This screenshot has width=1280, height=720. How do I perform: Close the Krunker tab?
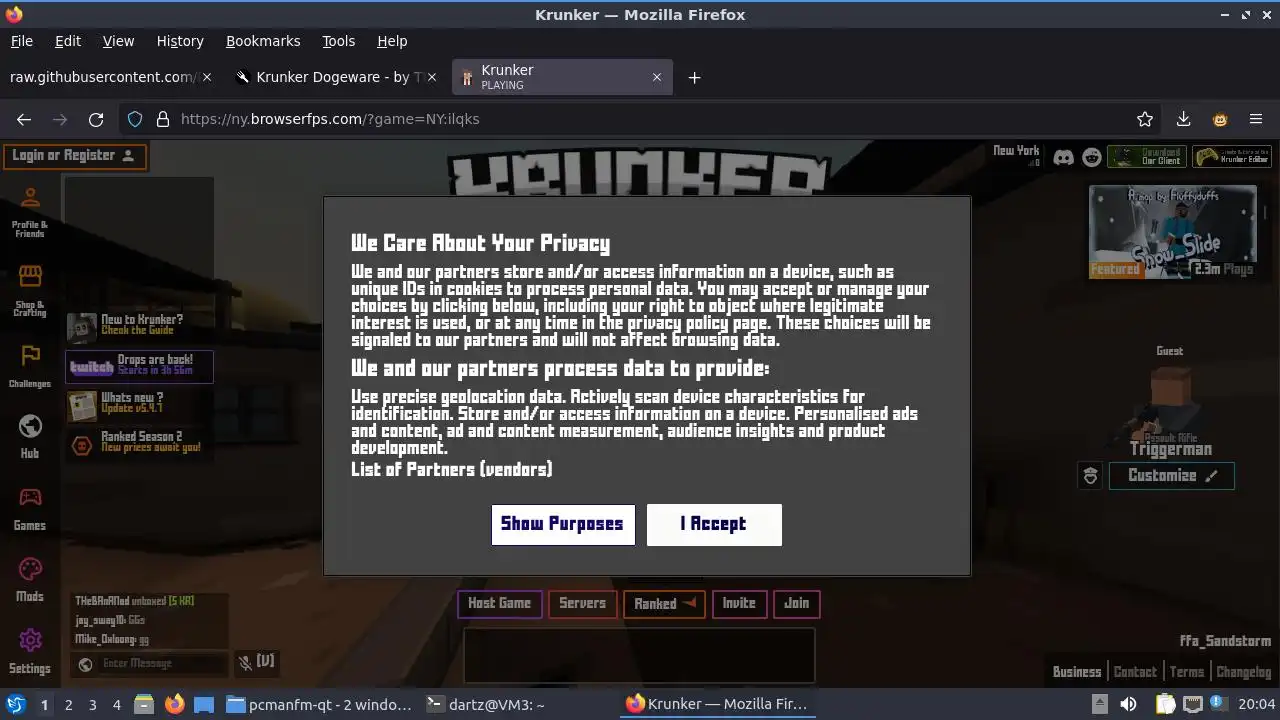pos(657,77)
